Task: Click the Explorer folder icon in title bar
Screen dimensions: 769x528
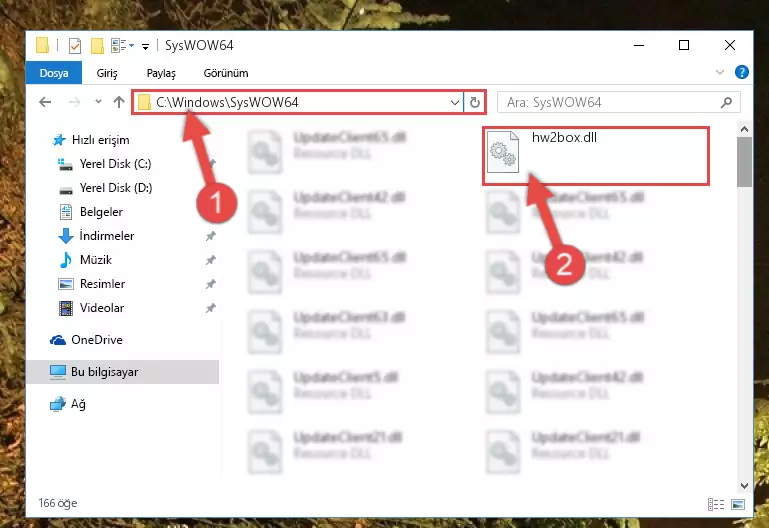Action: click(x=43, y=45)
